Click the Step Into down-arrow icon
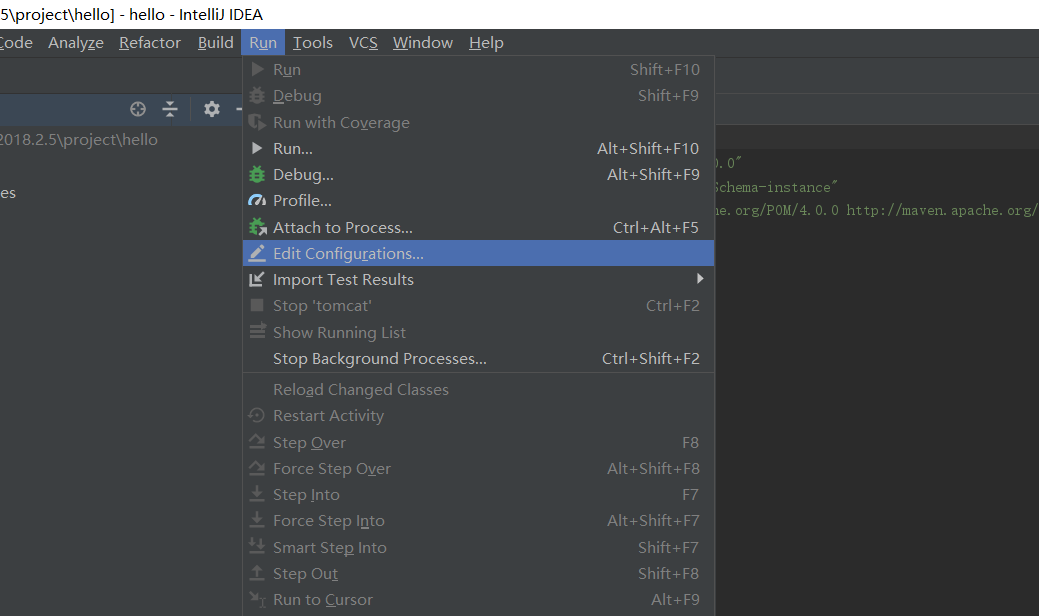This screenshot has width=1039, height=616. point(257,494)
